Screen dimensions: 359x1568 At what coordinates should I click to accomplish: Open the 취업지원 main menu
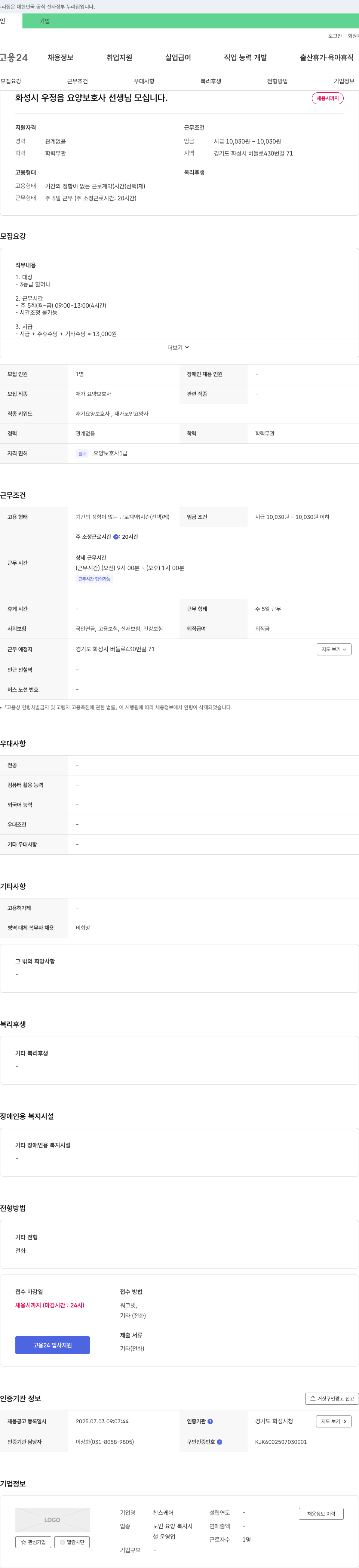pyautogui.click(x=119, y=58)
